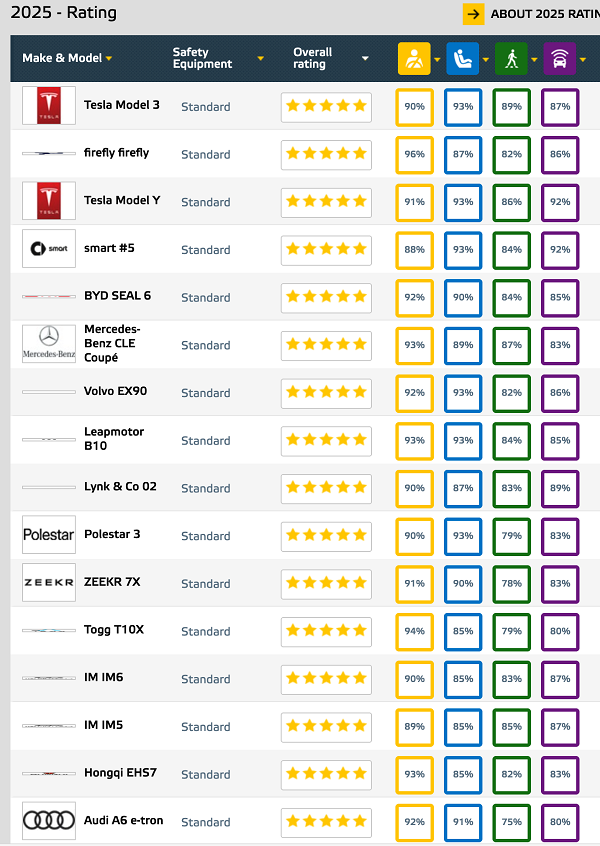
Task: Click the Tesla logo beside Model 3
Action: coord(49,106)
